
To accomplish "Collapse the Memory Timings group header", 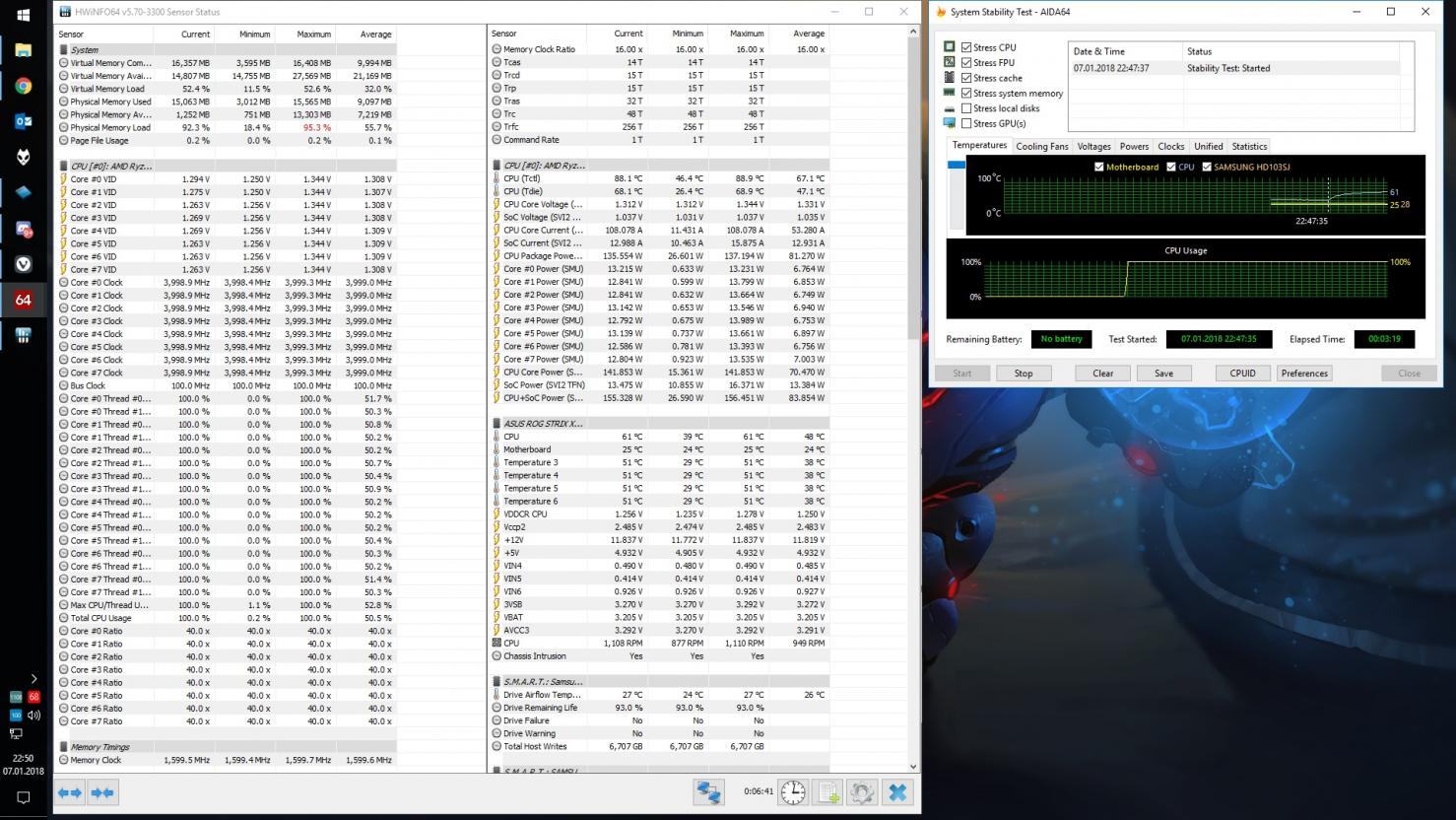I will [x=227, y=747].
